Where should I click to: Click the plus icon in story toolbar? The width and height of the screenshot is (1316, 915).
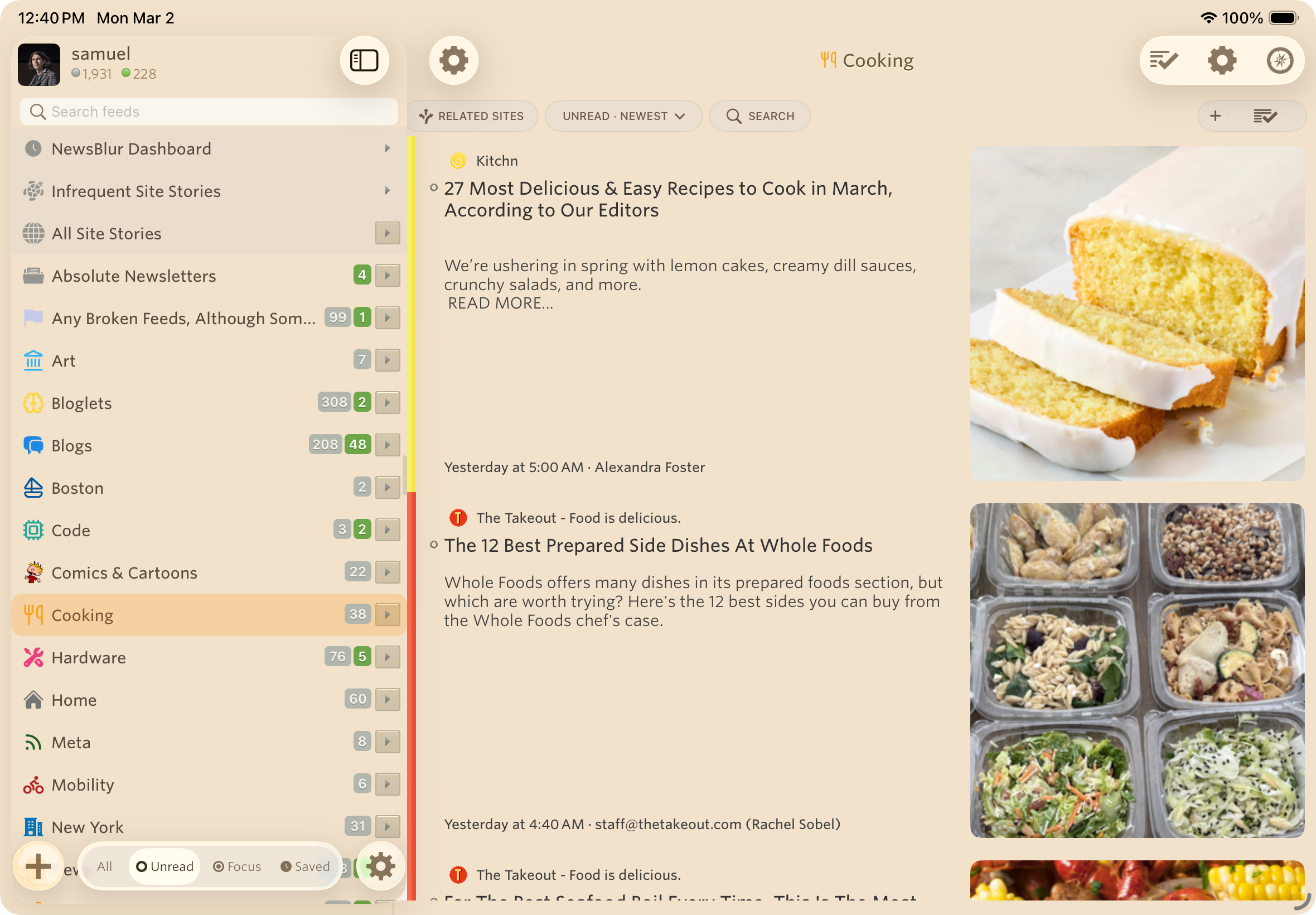pos(1215,117)
